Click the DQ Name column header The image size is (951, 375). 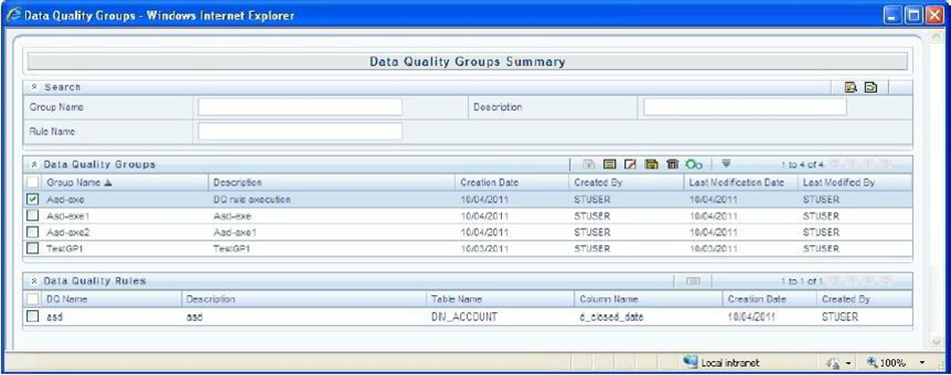(67, 299)
